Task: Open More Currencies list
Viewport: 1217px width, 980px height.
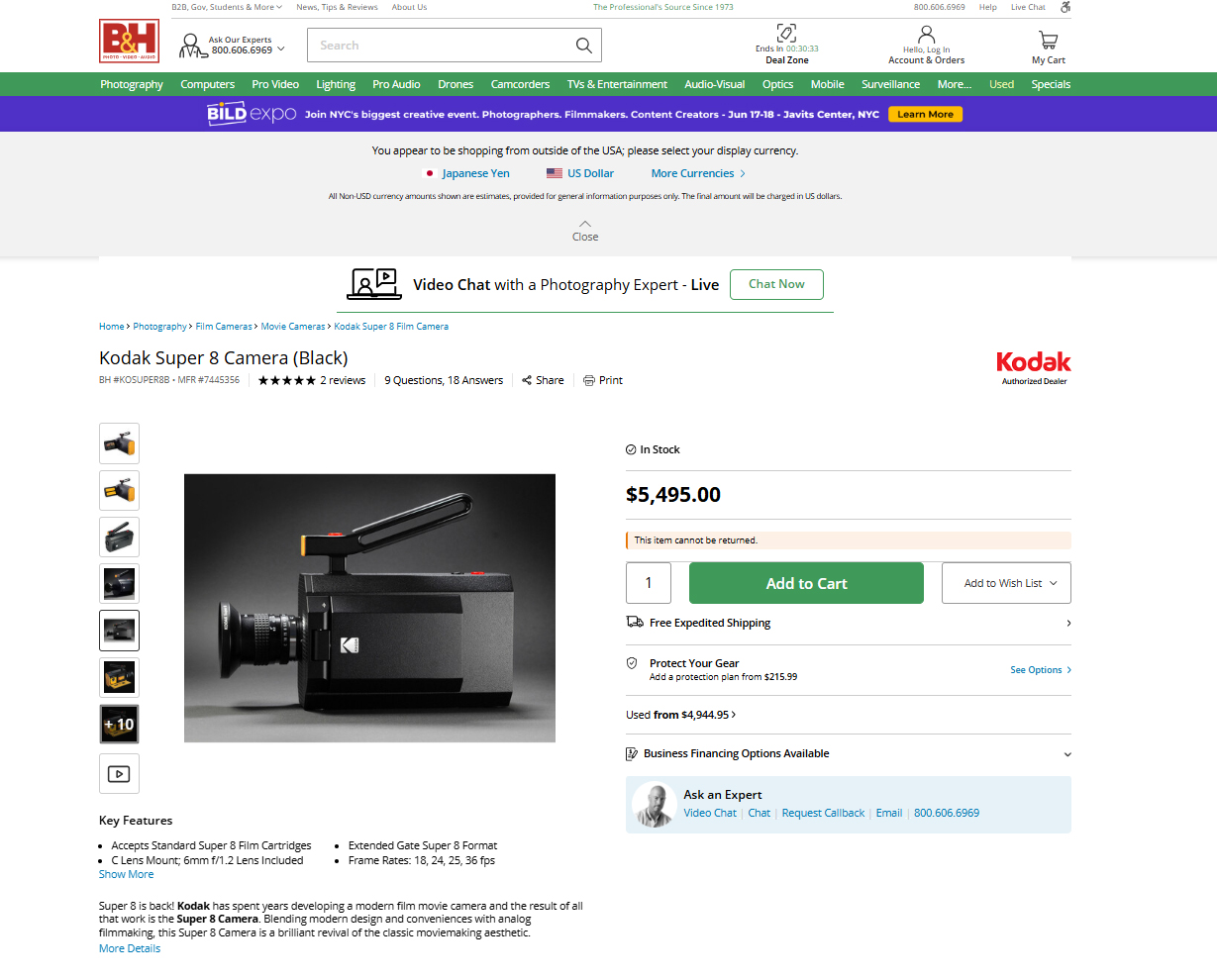Action: [698, 173]
